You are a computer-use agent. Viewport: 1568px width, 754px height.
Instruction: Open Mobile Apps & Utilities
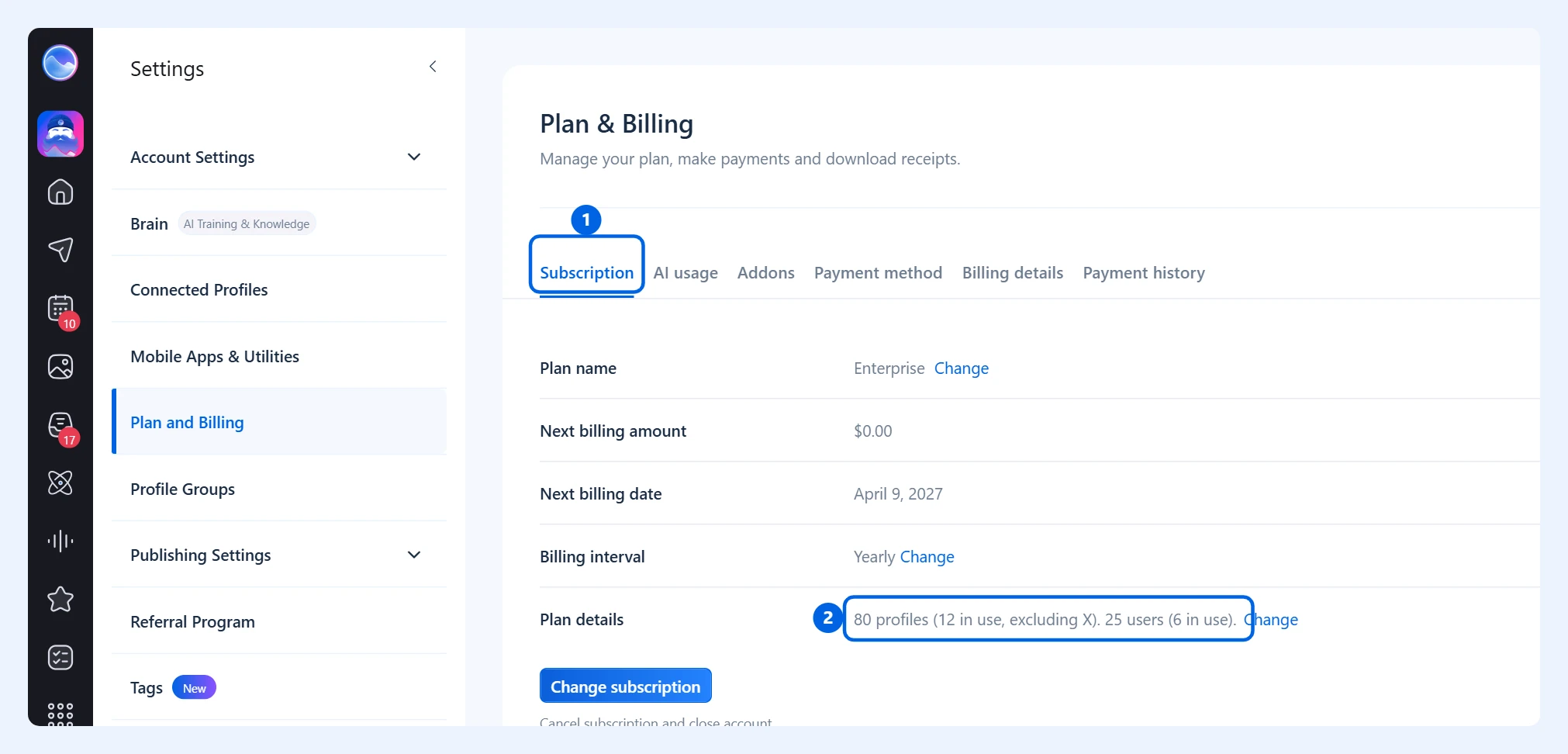279,356
